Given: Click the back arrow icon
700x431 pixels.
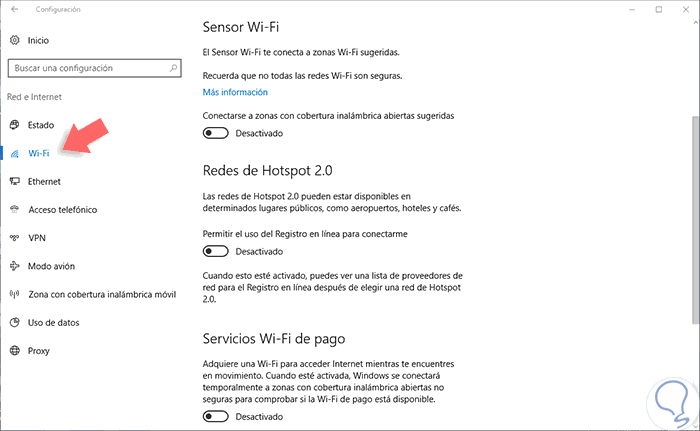Looking at the screenshot, I should click(x=15, y=9).
